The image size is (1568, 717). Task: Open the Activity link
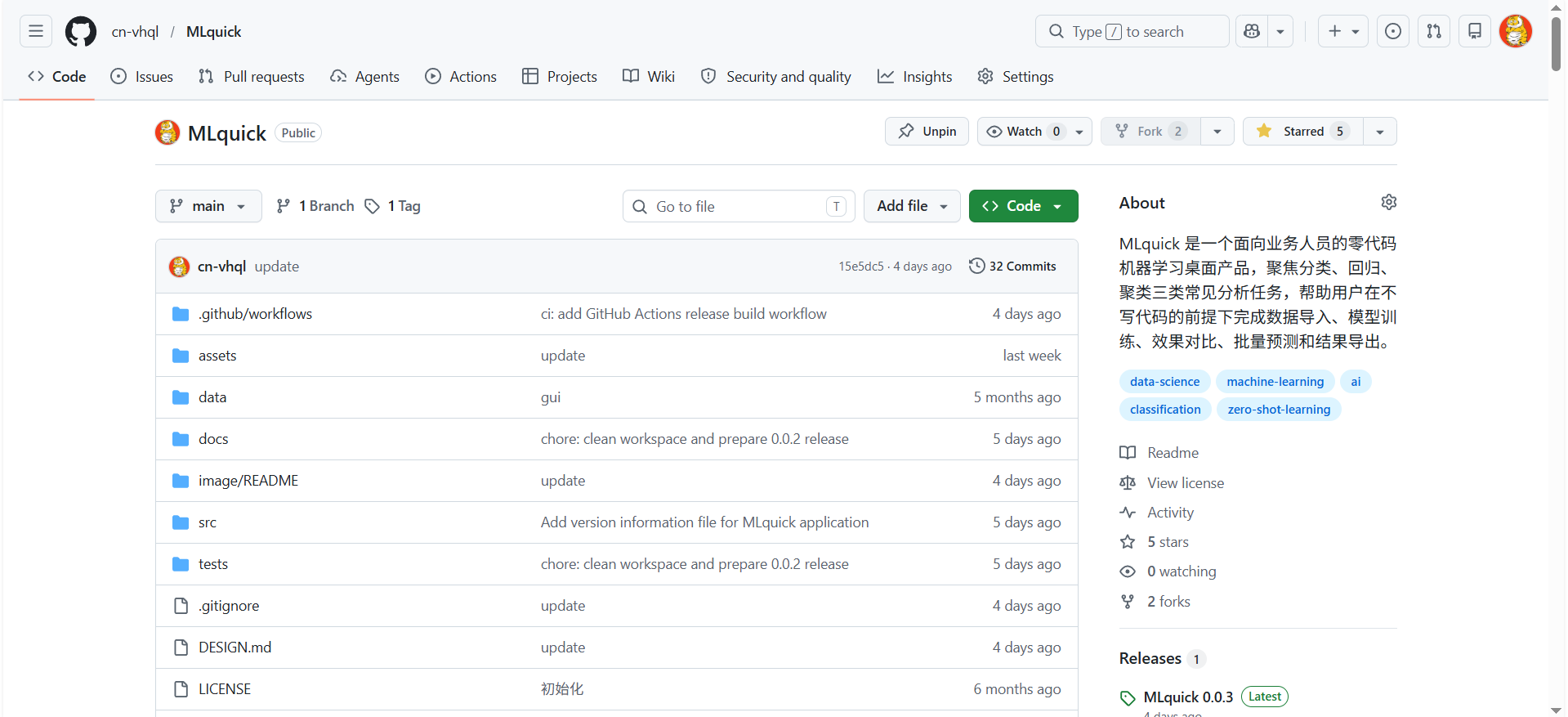[1157, 513]
